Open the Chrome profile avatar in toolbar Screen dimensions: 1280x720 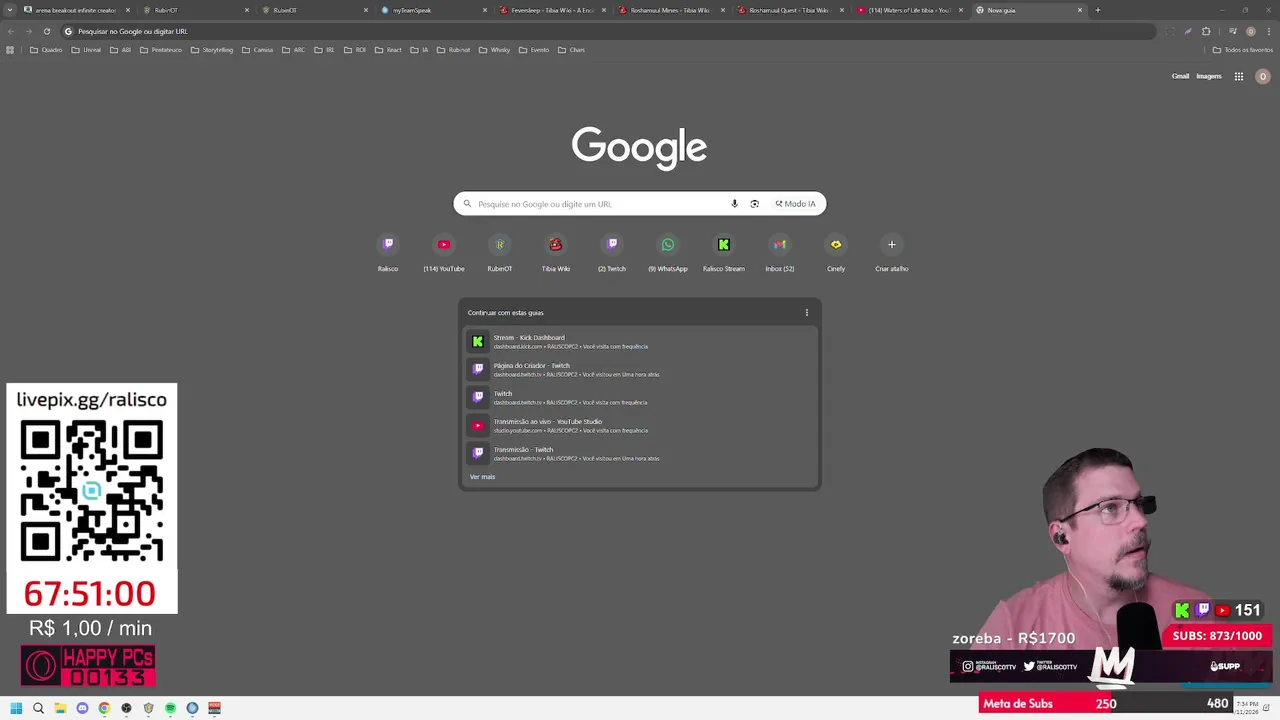click(x=1250, y=31)
